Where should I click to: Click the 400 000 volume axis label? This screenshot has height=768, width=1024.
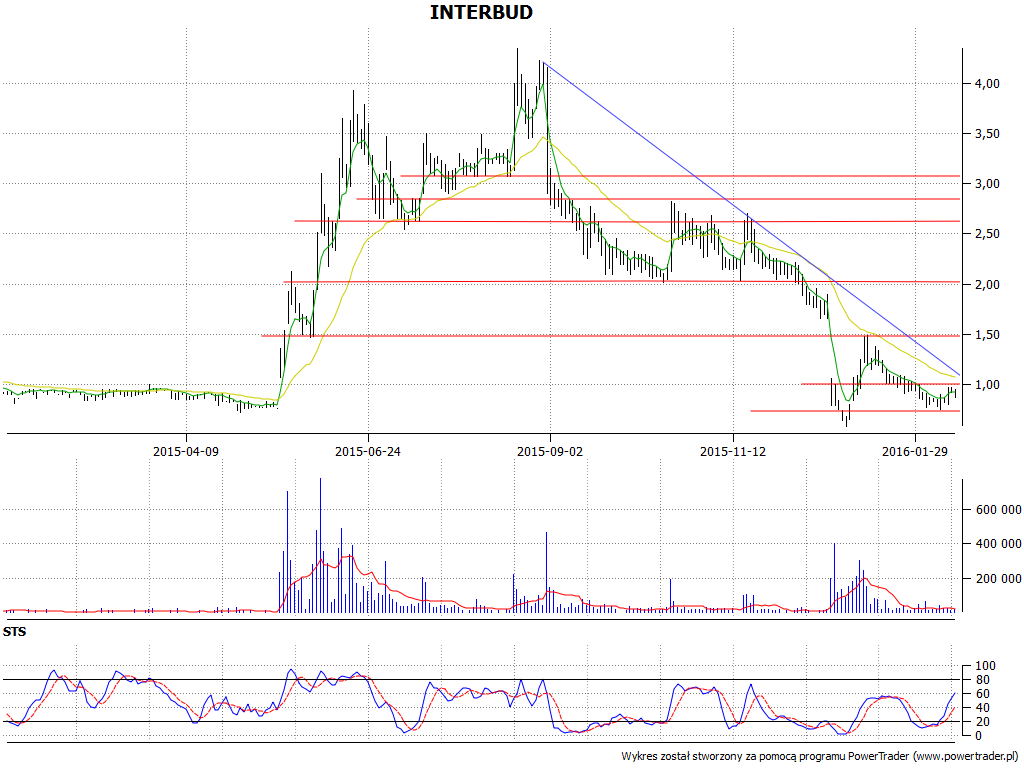999,544
